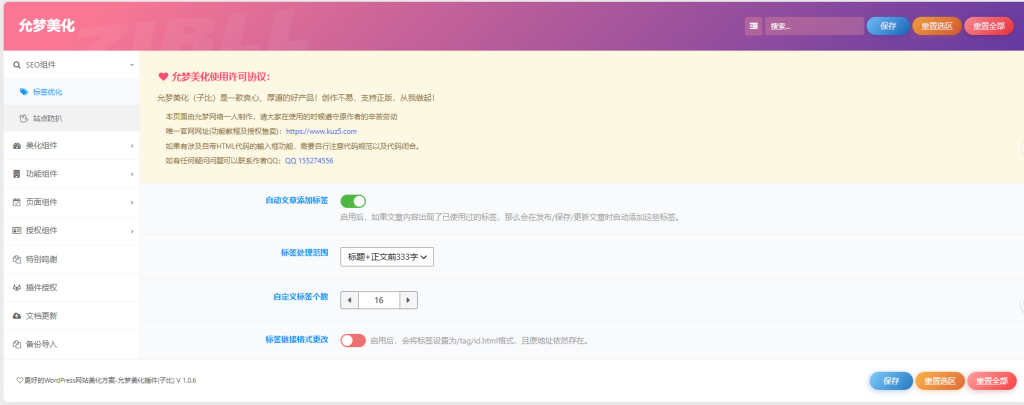Increase 自定义标签个数 with right arrow
Image resolution: width=1024 pixels, height=405 pixels.
tap(408, 300)
